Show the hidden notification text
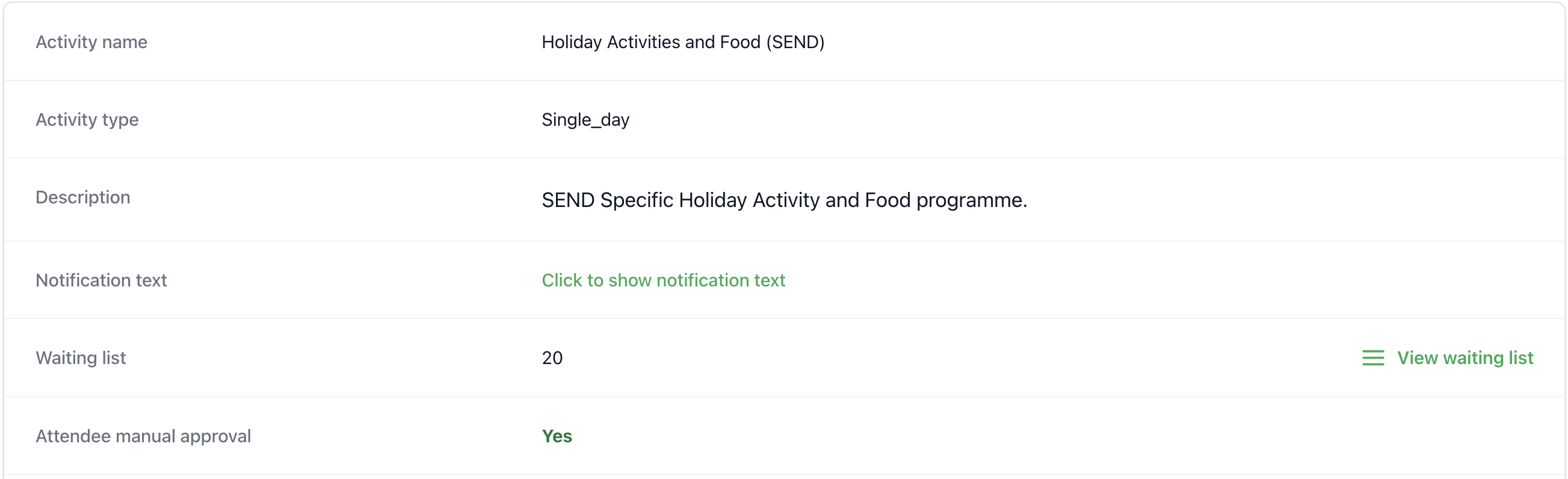Screen dimensions: 1568x479 (663, 280)
